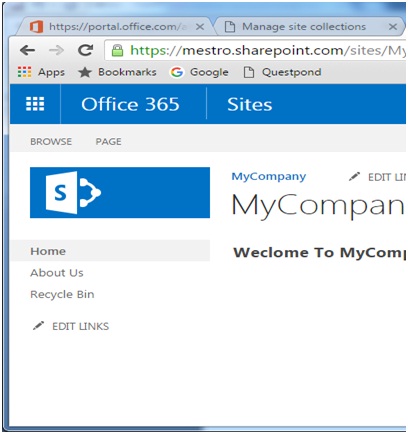Click the pencil icon beside sidebar EDIT LINKS
Viewport: 408px width, 434px height.
(x=38, y=325)
